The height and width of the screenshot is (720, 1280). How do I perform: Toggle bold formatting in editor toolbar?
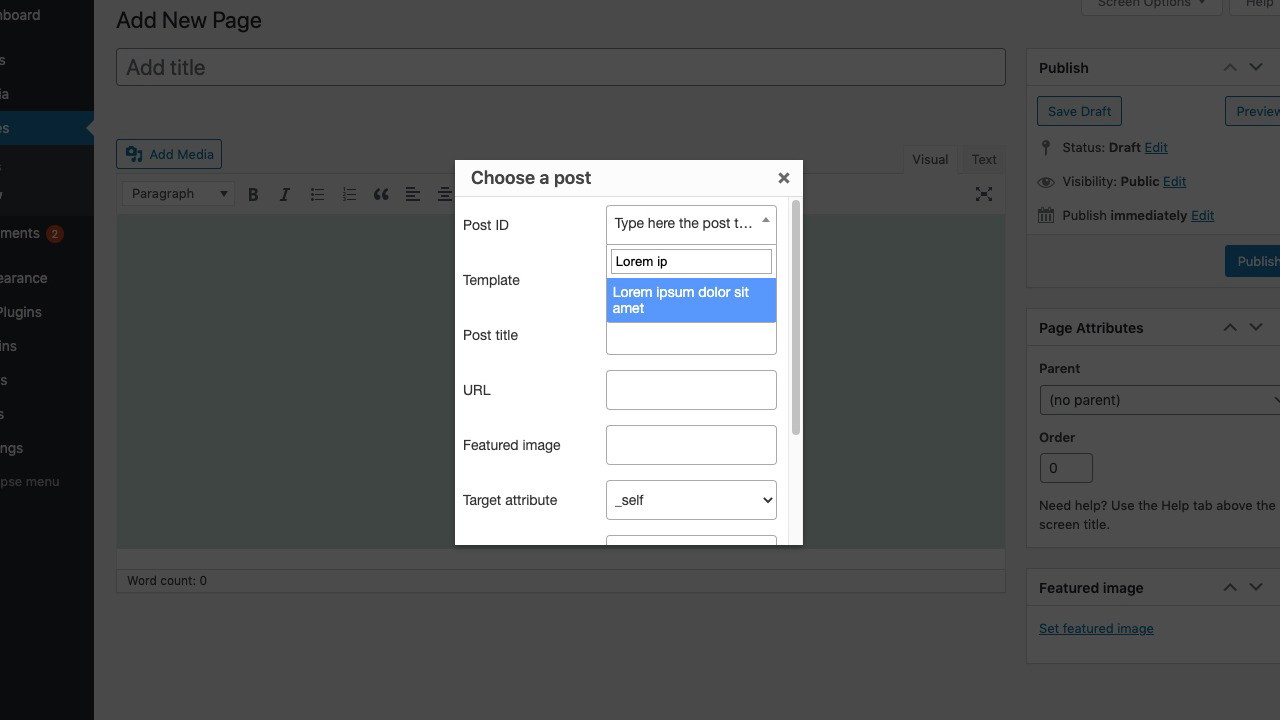tap(253, 194)
